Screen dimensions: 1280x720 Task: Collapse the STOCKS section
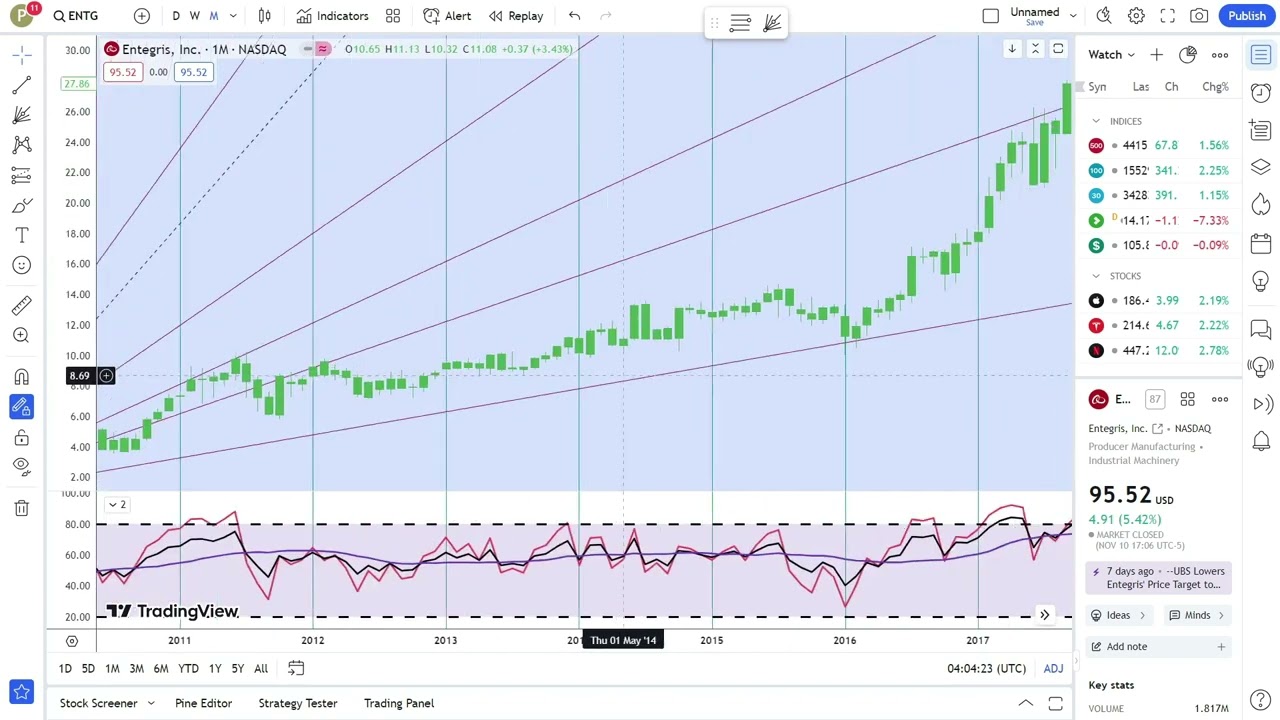tap(1096, 276)
